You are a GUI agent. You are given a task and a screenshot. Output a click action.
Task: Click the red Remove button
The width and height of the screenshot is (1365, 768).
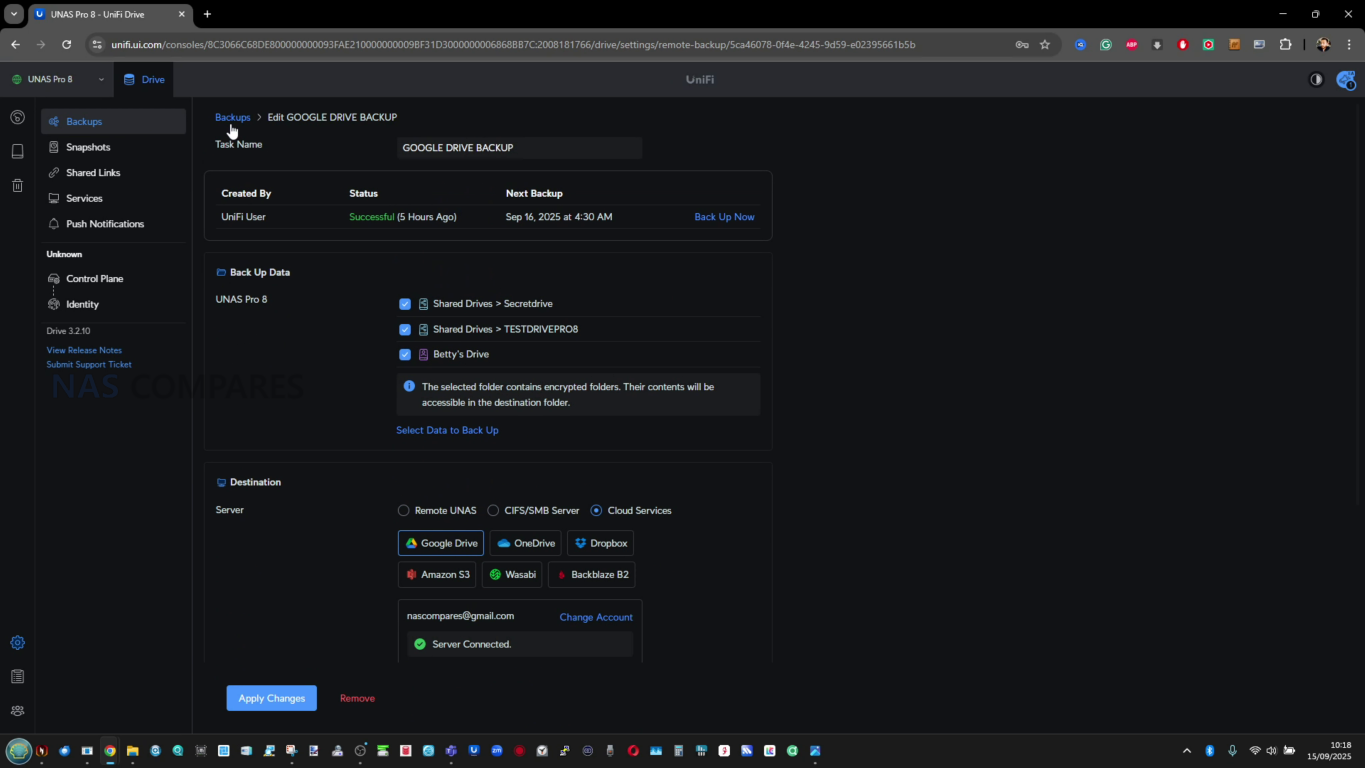(357, 698)
